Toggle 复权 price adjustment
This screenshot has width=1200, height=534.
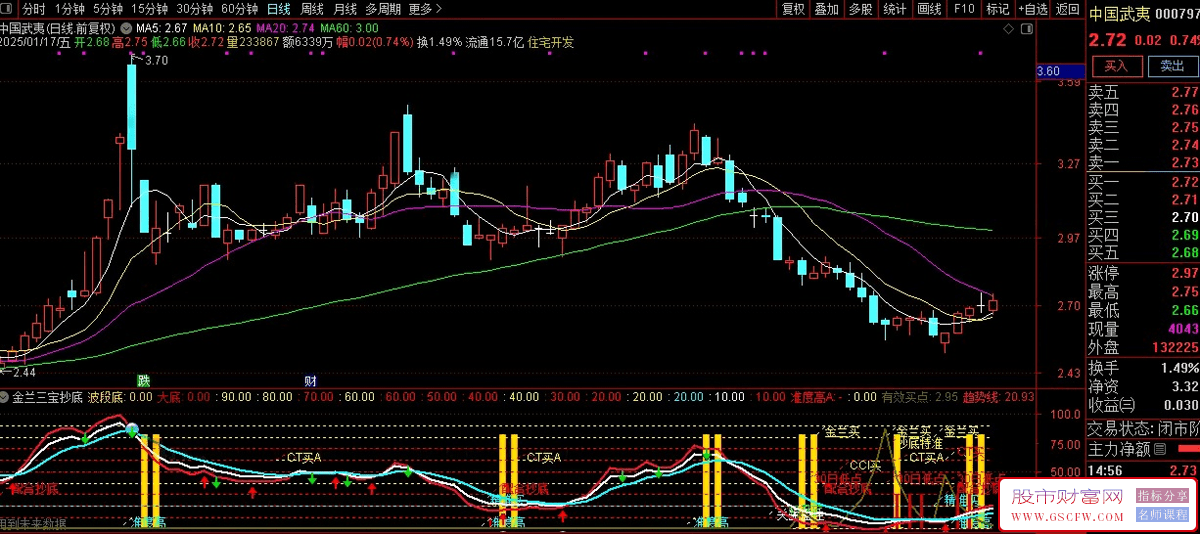pos(793,9)
